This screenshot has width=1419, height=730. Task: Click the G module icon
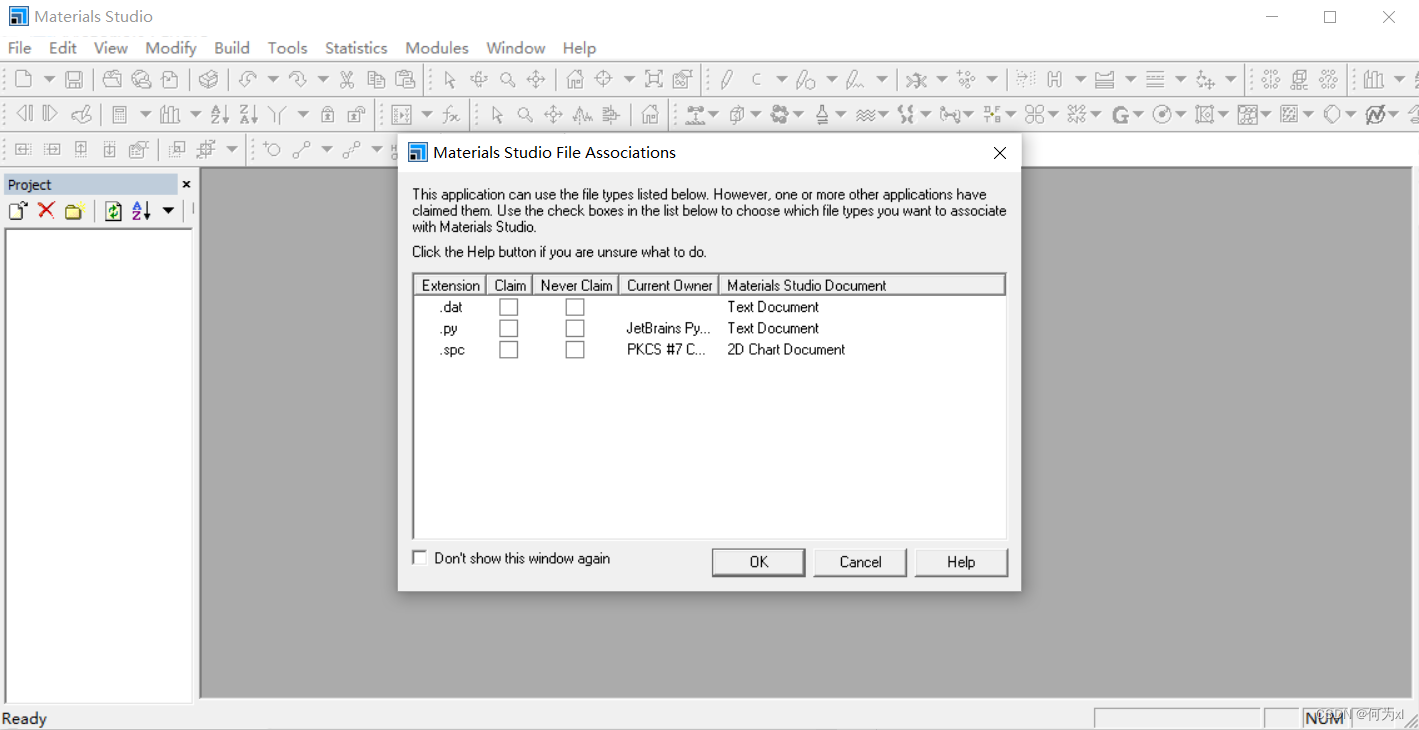point(1120,115)
